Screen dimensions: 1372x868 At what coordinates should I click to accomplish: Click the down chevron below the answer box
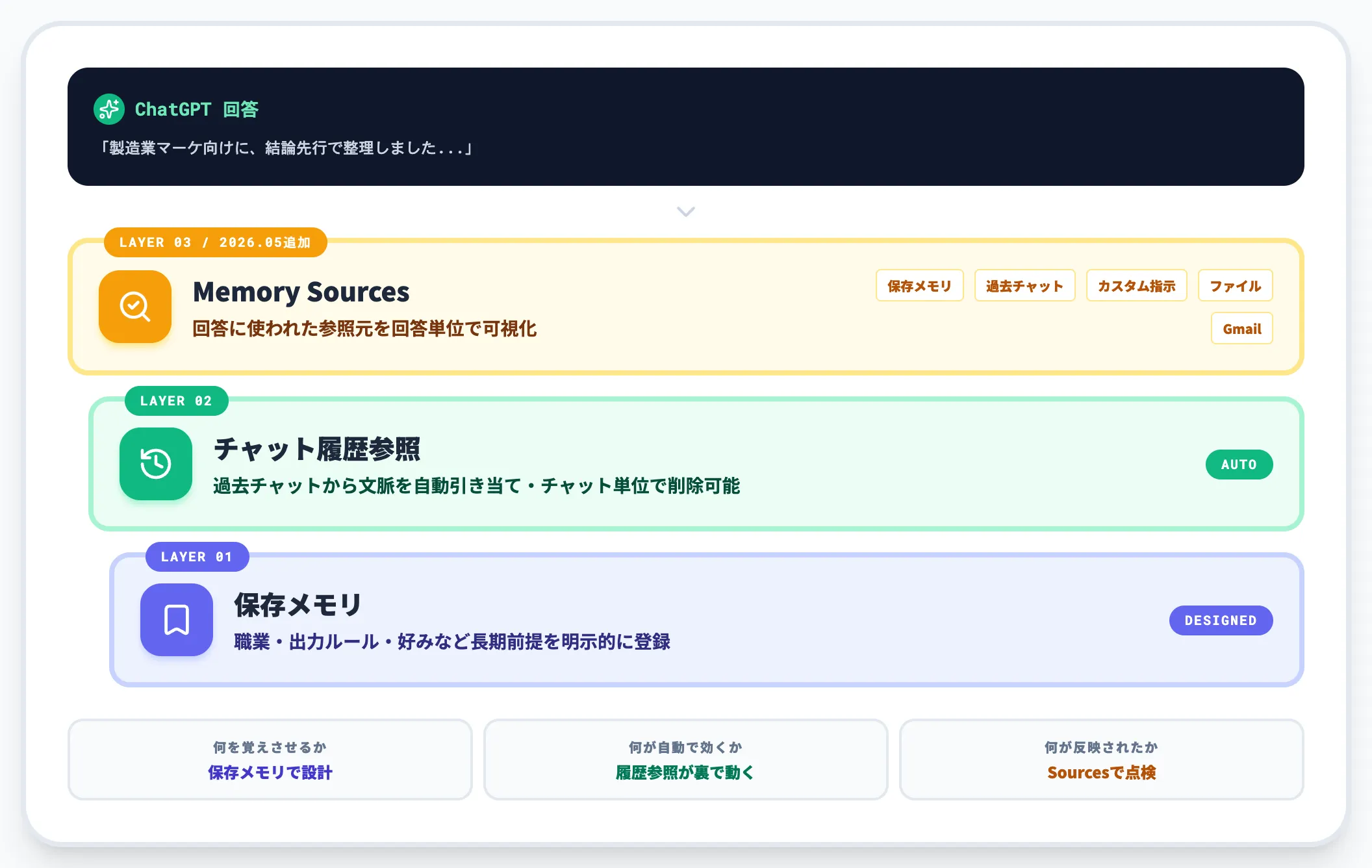(686, 212)
